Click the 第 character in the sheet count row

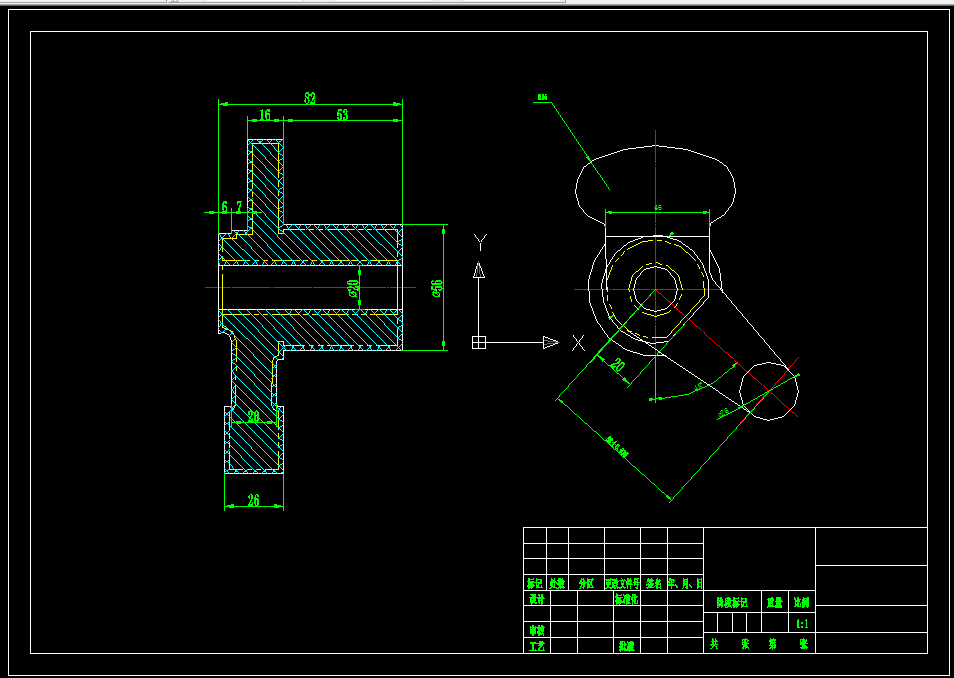pyautogui.click(x=773, y=644)
